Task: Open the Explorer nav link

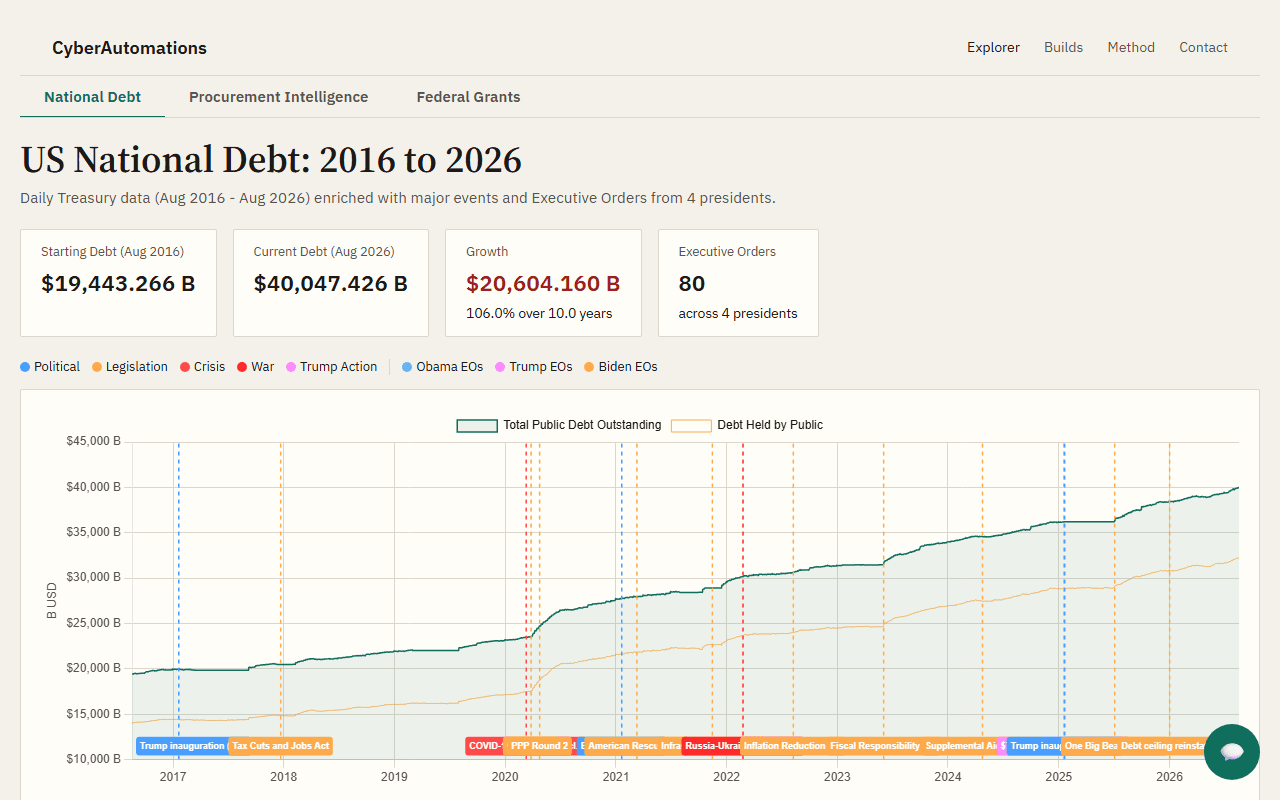Action: (993, 47)
